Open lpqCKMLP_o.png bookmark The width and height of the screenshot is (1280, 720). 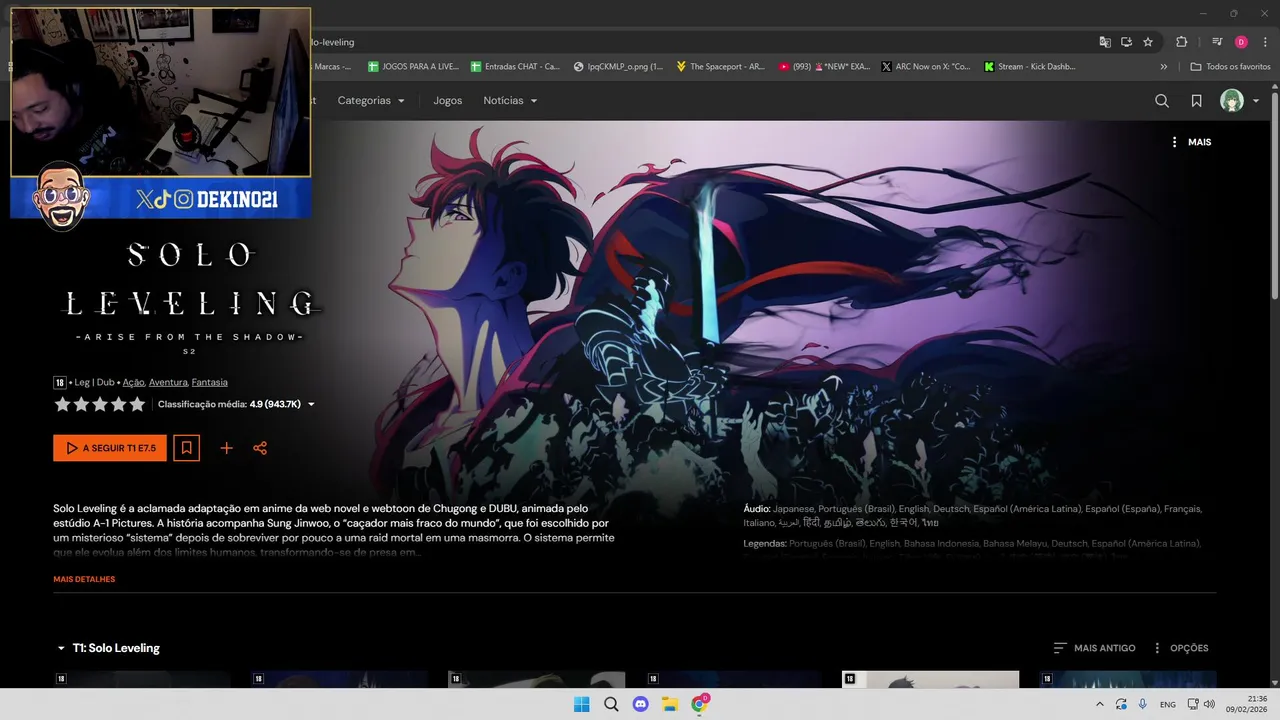[618, 67]
